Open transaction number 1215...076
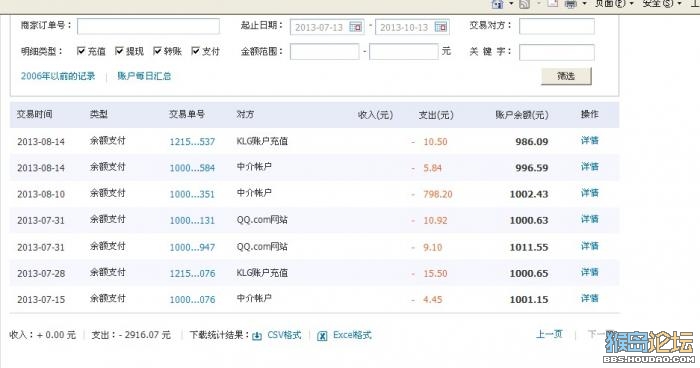This screenshot has height=368, width=700. (x=192, y=273)
